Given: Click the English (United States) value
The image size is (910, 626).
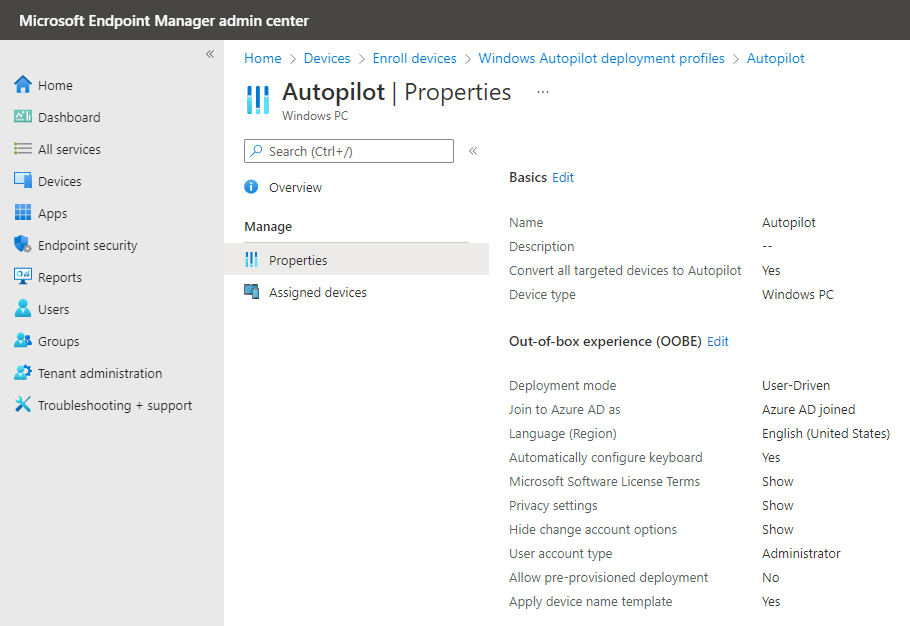Looking at the screenshot, I should [x=825, y=433].
